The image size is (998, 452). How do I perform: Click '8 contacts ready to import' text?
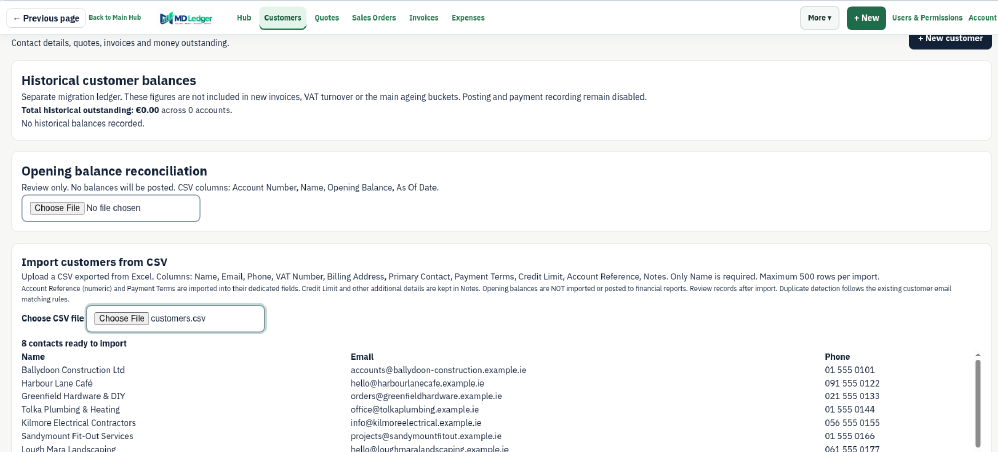point(74,343)
